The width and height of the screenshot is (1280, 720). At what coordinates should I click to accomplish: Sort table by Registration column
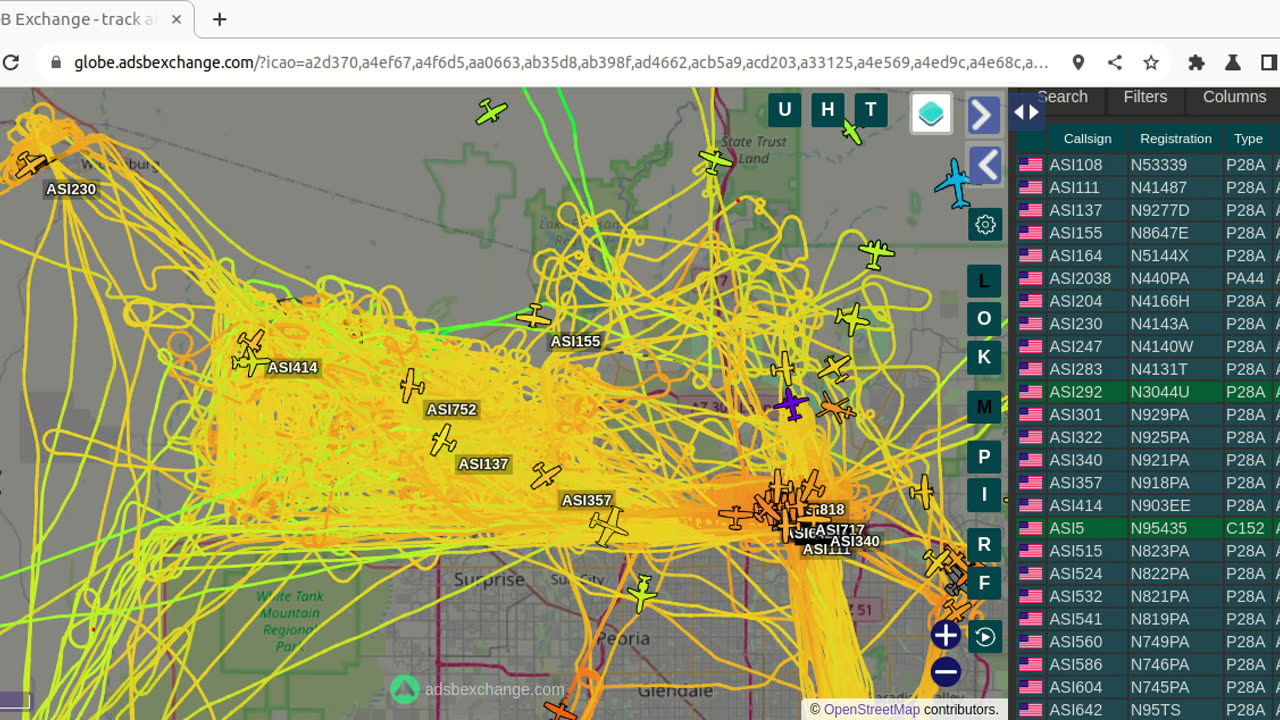pyautogui.click(x=1176, y=139)
